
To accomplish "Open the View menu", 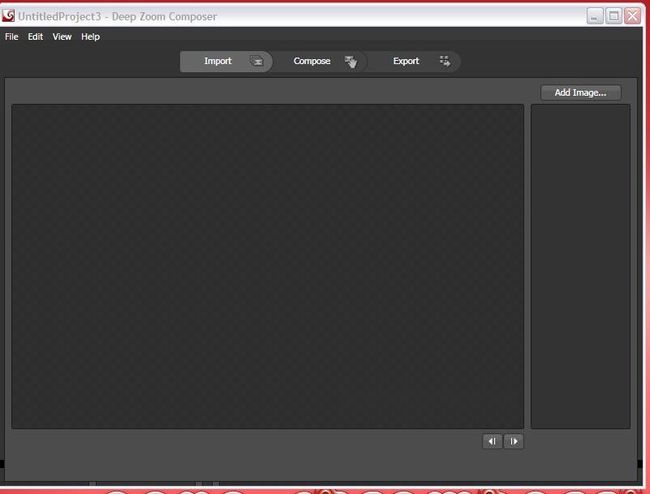I will [62, 37].
